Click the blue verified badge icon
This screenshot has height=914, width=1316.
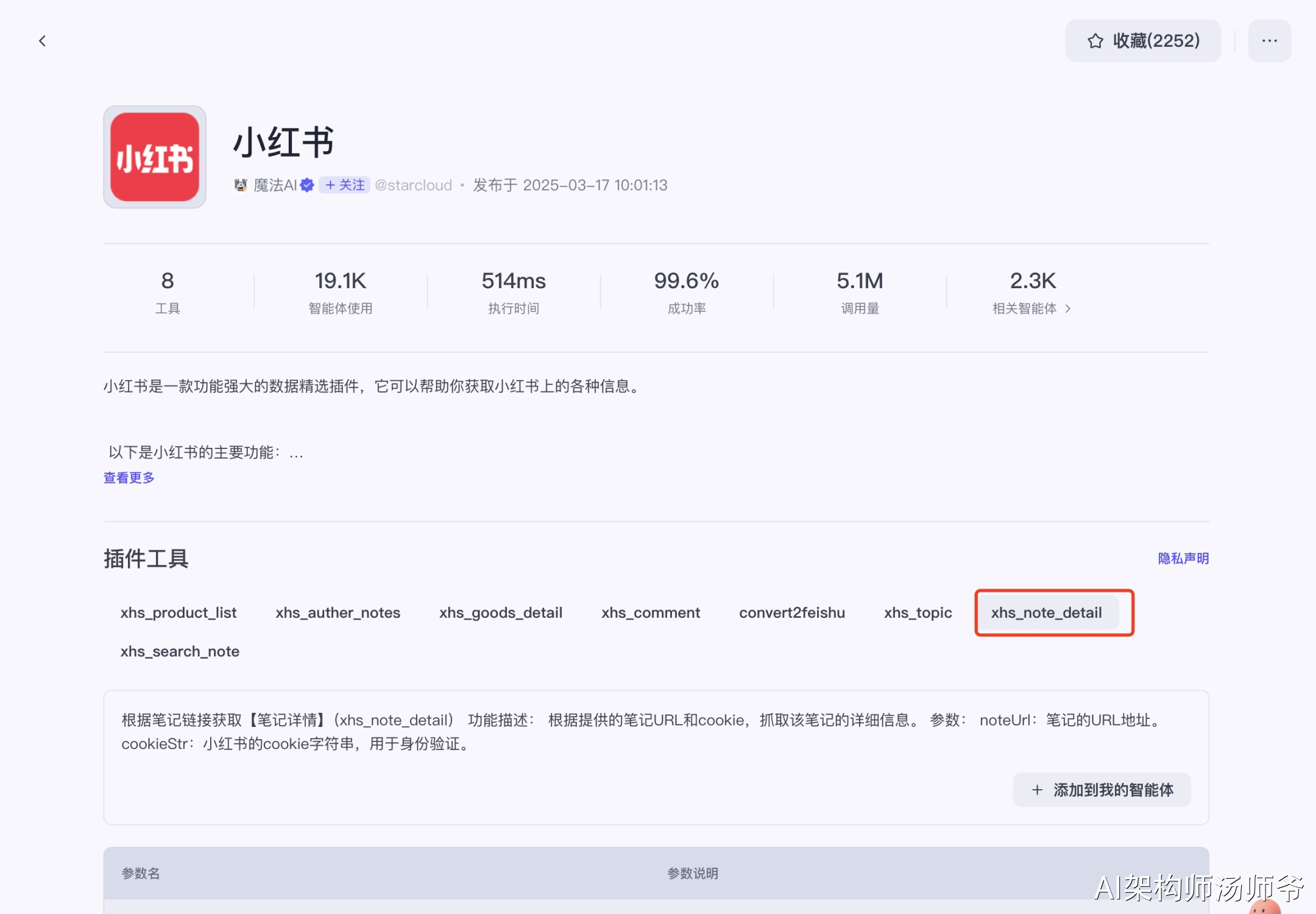tap(307, 185)
